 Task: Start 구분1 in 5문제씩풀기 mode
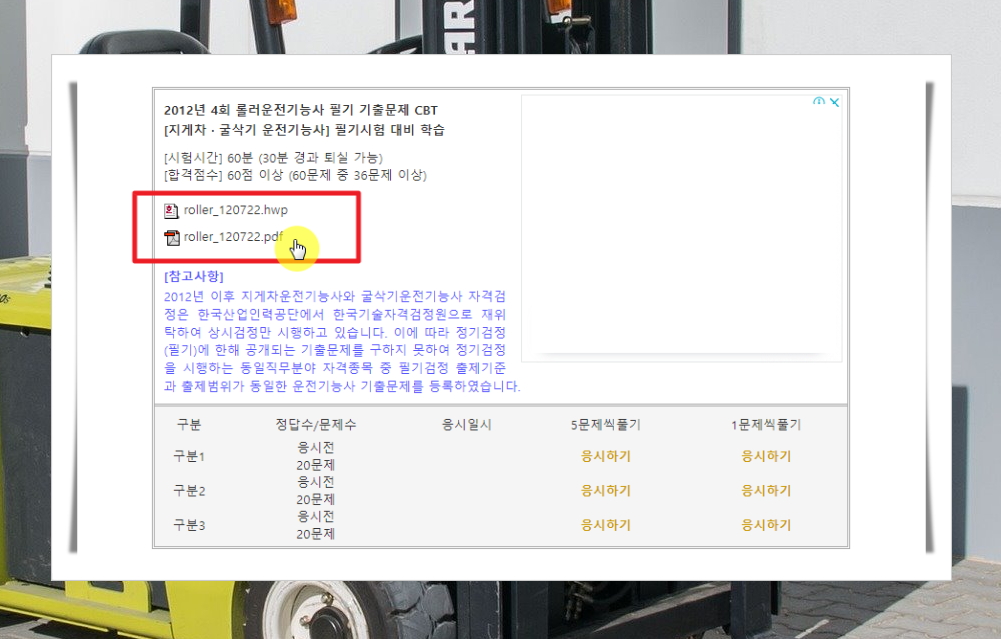[605, 456]
